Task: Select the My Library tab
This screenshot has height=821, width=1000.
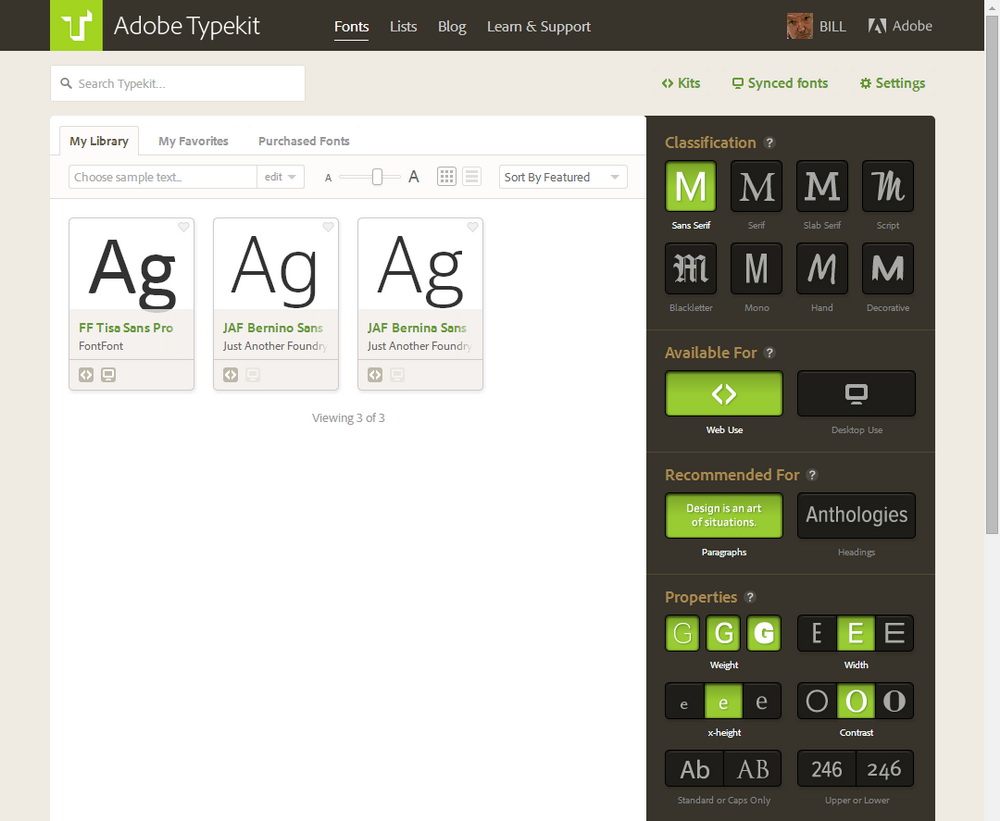Action: (x=99, y=141)
